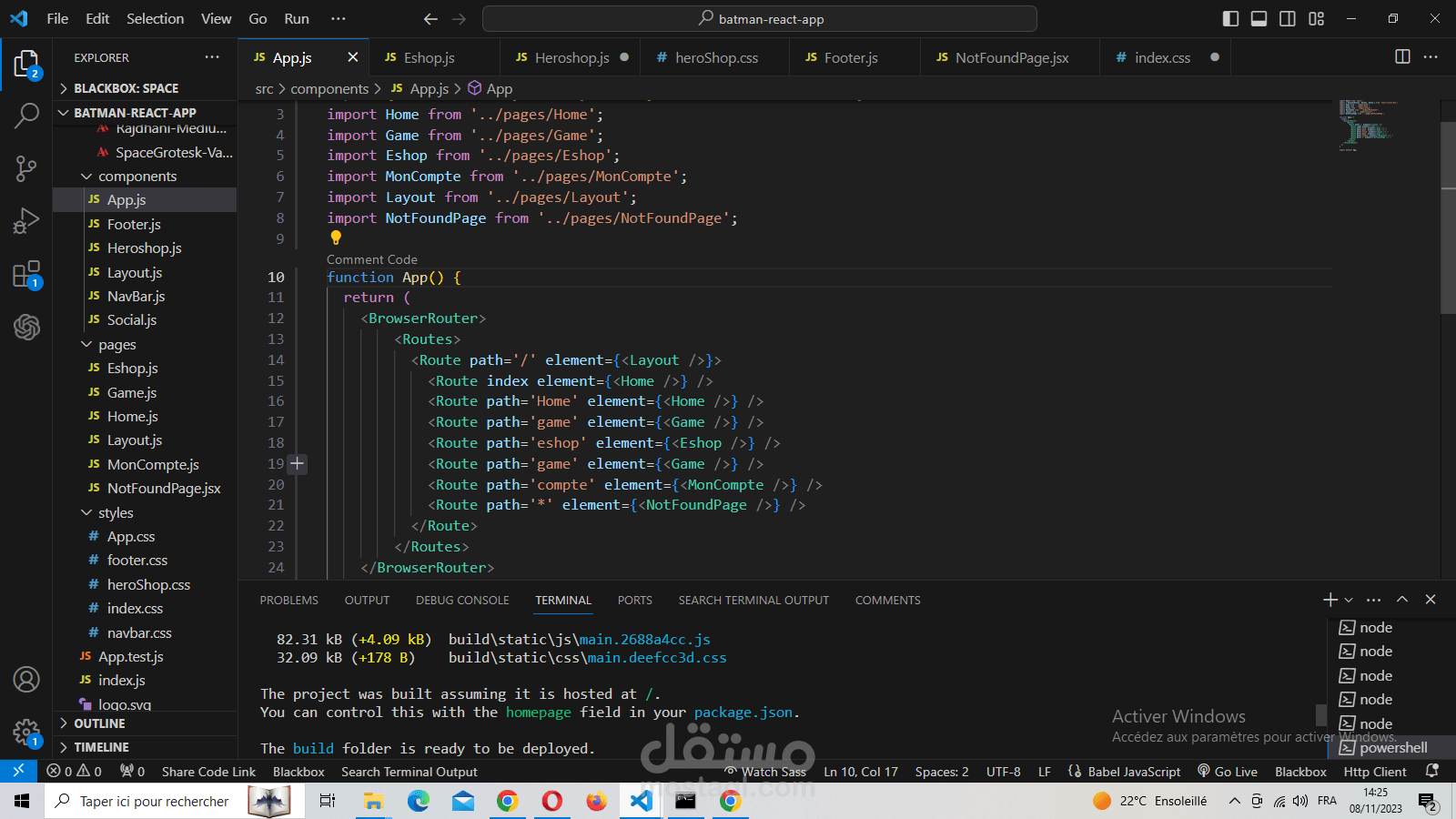Open the Extensions view icon
Screen dimensions: 1456x819
click(x=26, y=274)
